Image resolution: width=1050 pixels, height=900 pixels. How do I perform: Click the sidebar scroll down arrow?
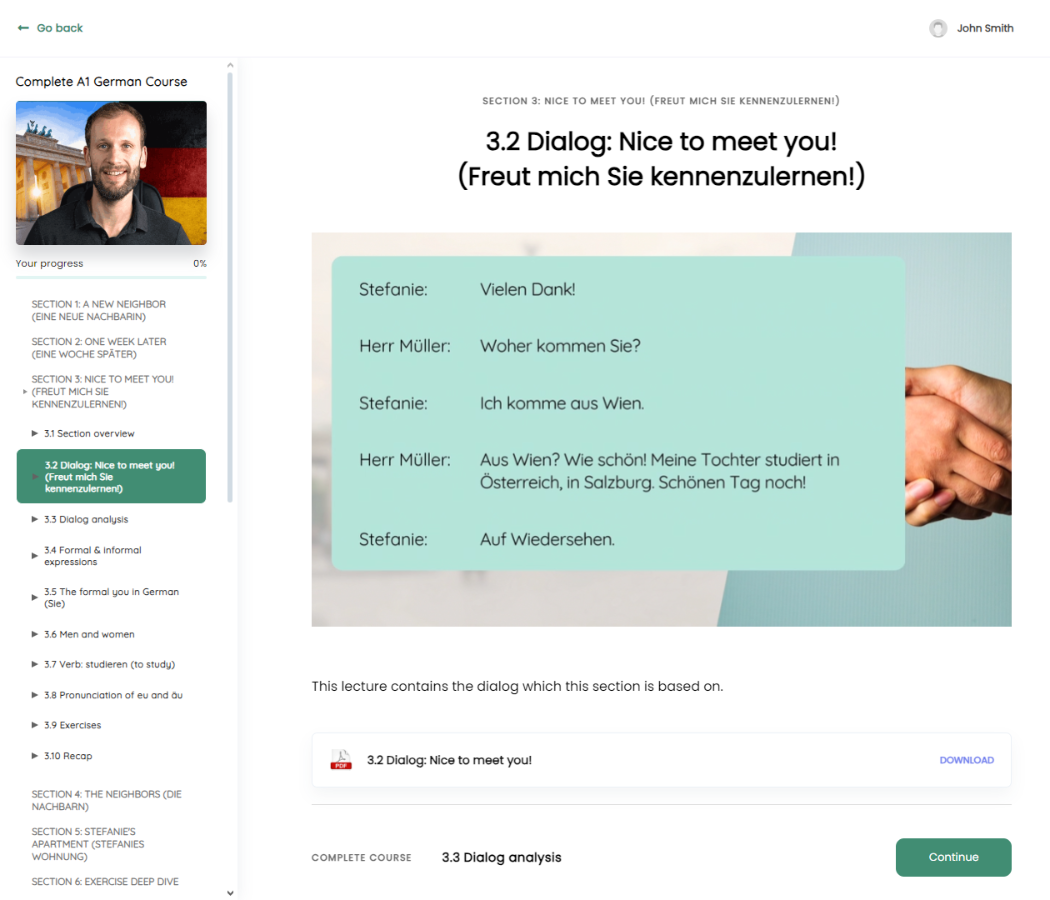pos(230,893)
